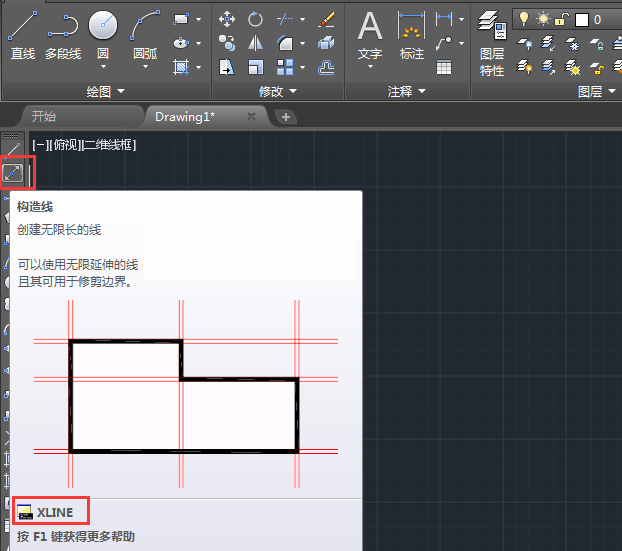Toggle layer lock padlock icon

point(562,19)
